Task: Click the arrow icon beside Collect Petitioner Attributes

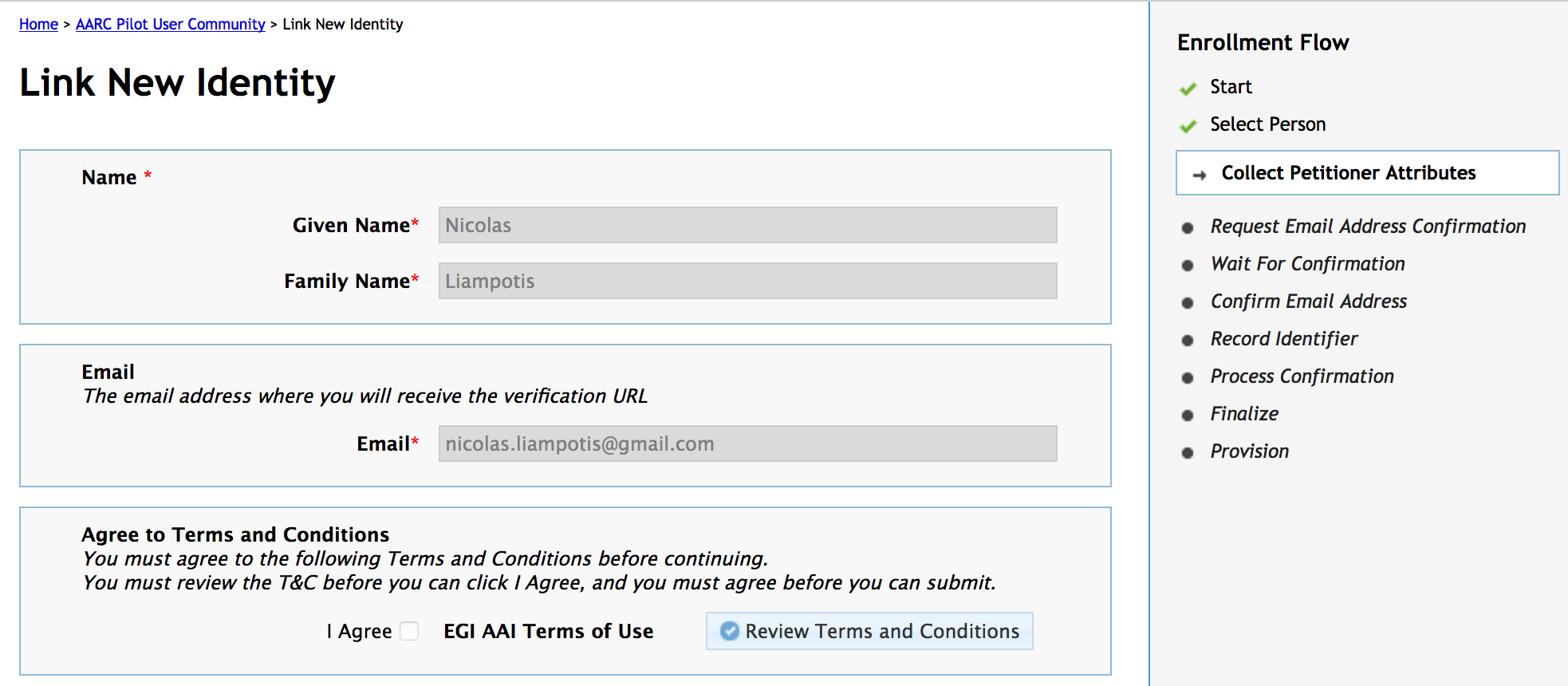Action: point(1200,175)
